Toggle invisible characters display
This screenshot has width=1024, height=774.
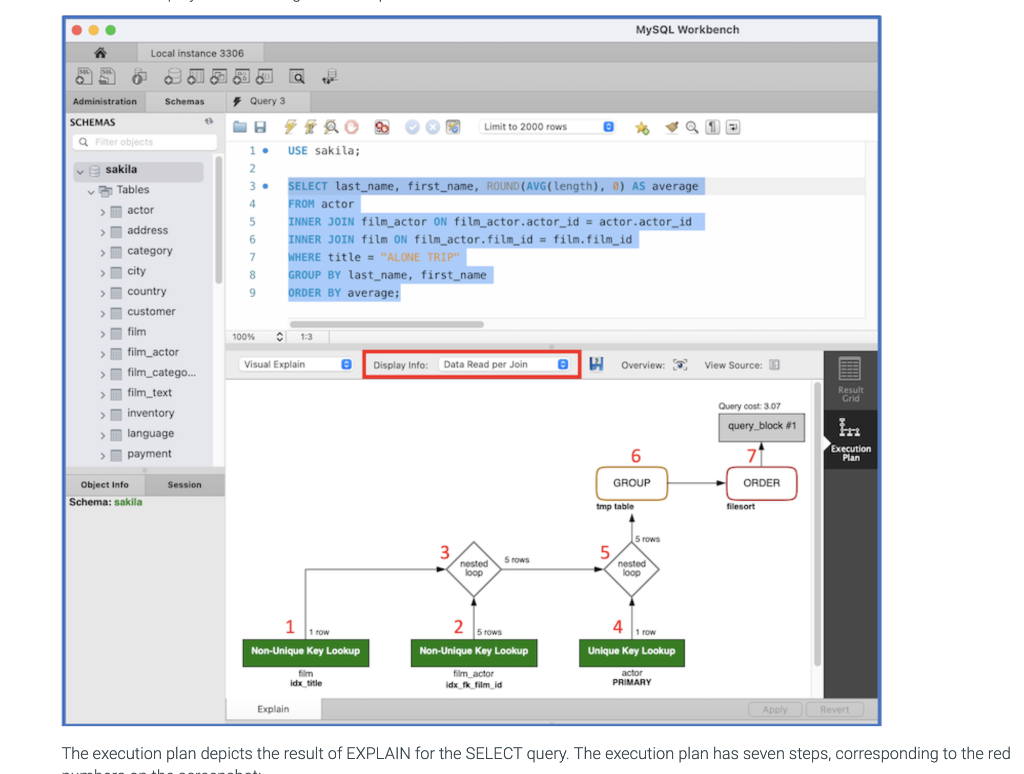point(712,127)
